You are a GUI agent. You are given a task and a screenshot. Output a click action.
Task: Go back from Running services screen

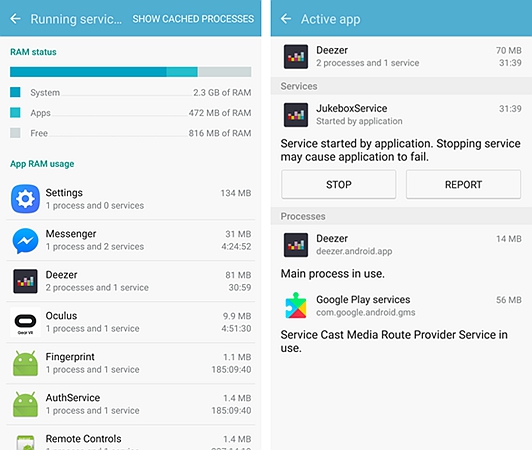tap(15, 19)
